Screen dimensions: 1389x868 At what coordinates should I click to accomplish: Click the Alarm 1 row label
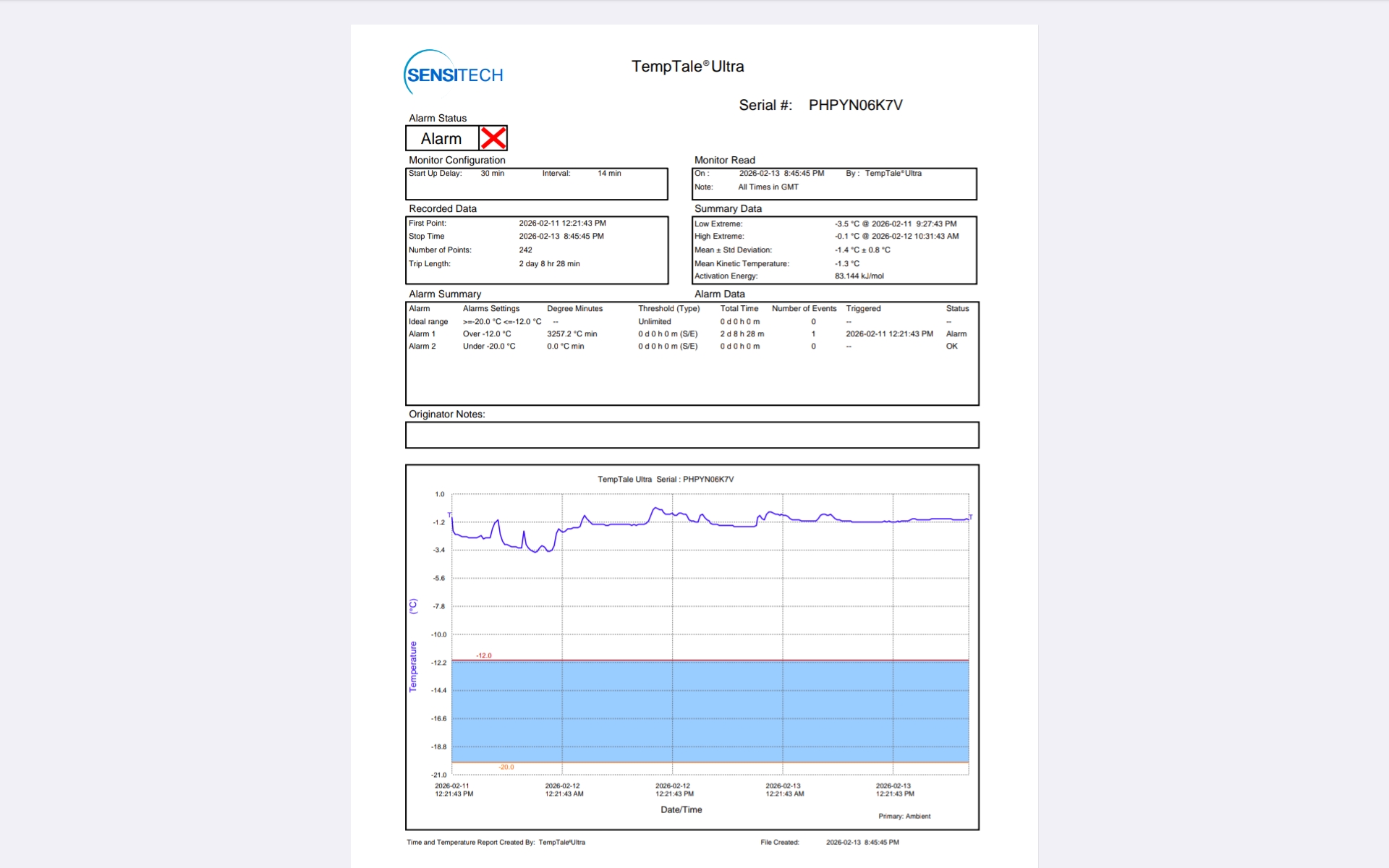[x=422, y=334]
